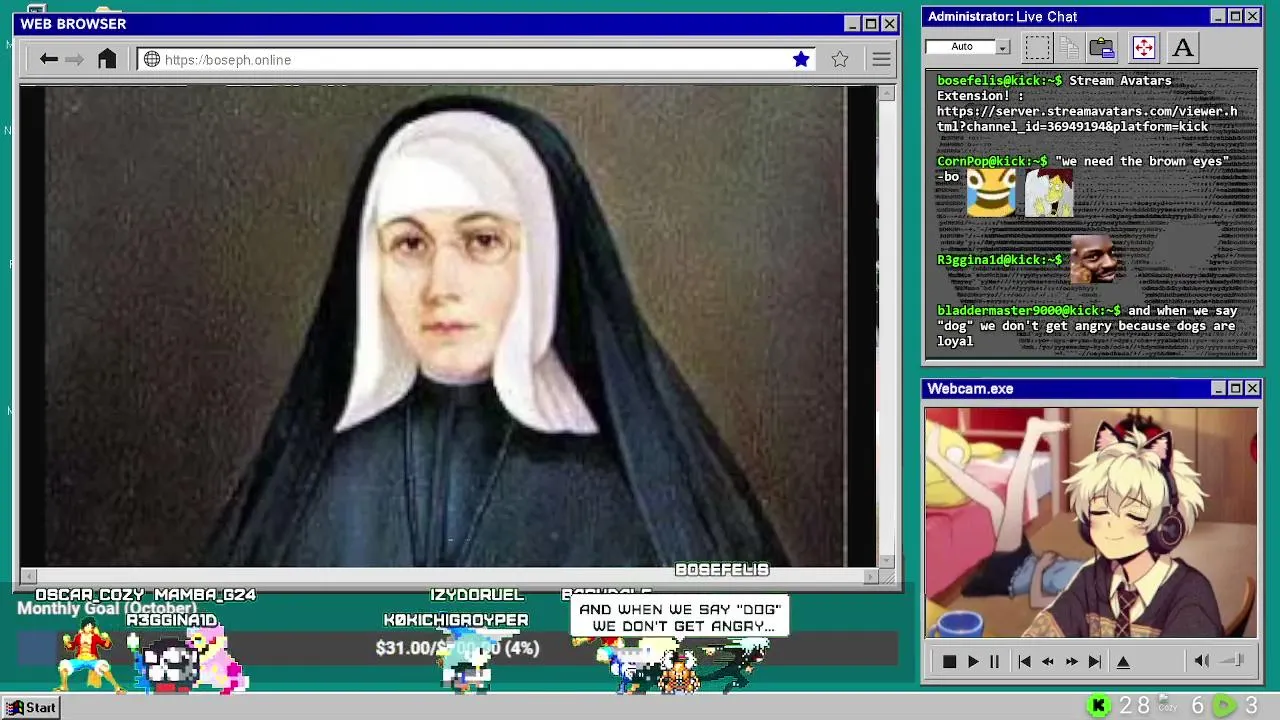This screenshot has height=720, width=1280.
Task: Rewind in the Webcam.exe player
Action: point(1047,661)
